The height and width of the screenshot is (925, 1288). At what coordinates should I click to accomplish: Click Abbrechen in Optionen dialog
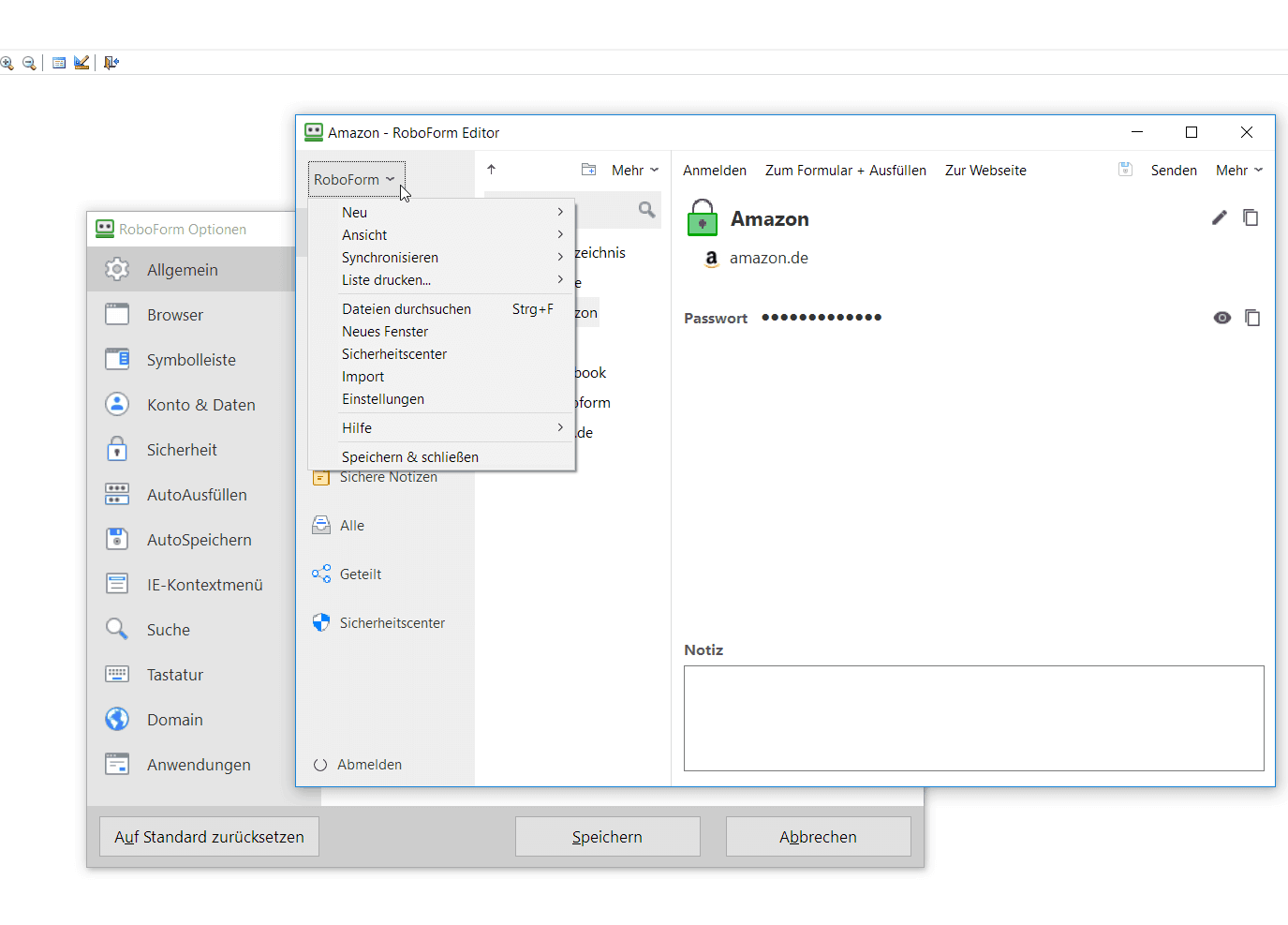click(818, 837)
